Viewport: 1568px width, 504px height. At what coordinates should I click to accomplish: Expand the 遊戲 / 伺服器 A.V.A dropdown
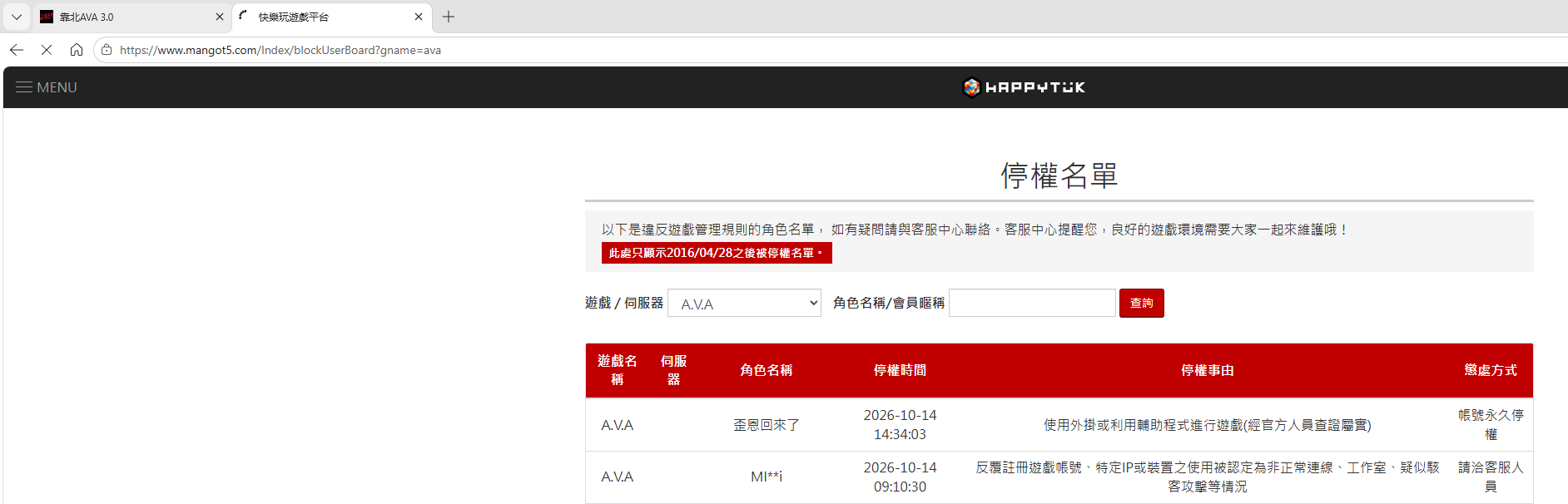[744, 304]
